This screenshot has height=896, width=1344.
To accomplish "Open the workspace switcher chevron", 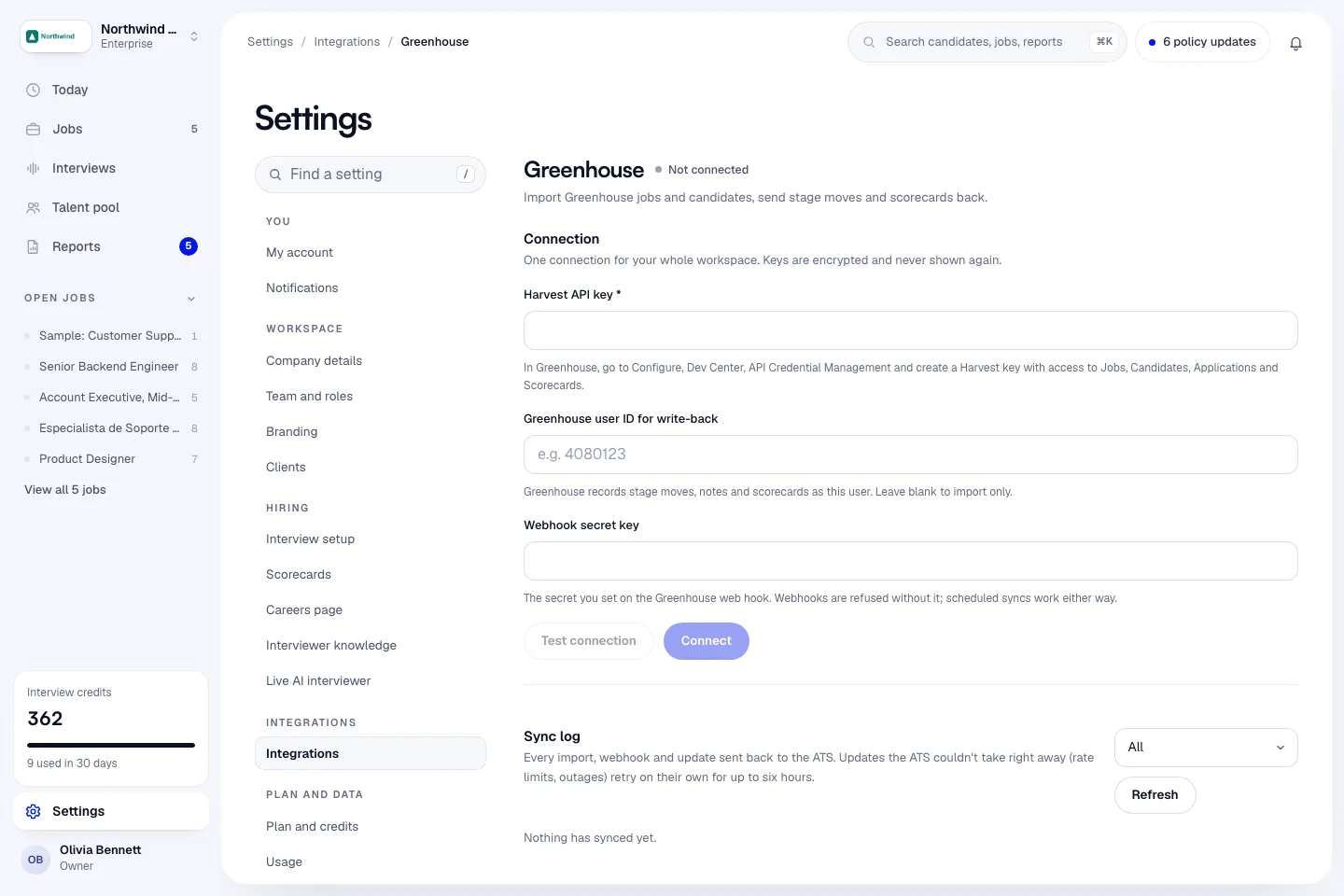I will pos(194,36).
